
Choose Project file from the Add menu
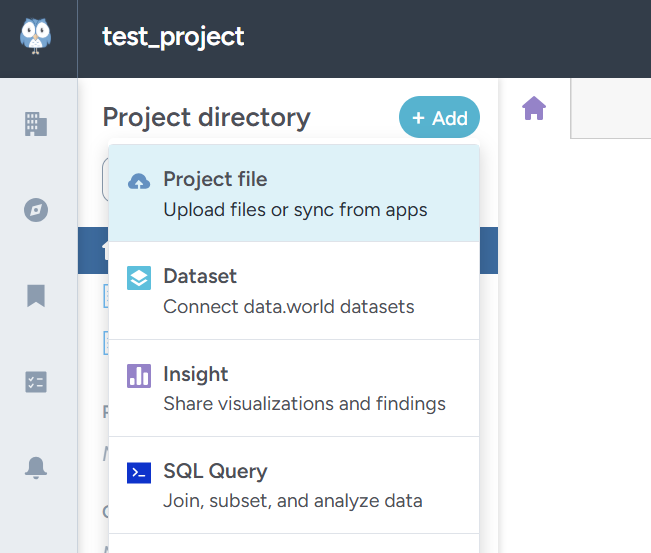[x=294, y=194]
